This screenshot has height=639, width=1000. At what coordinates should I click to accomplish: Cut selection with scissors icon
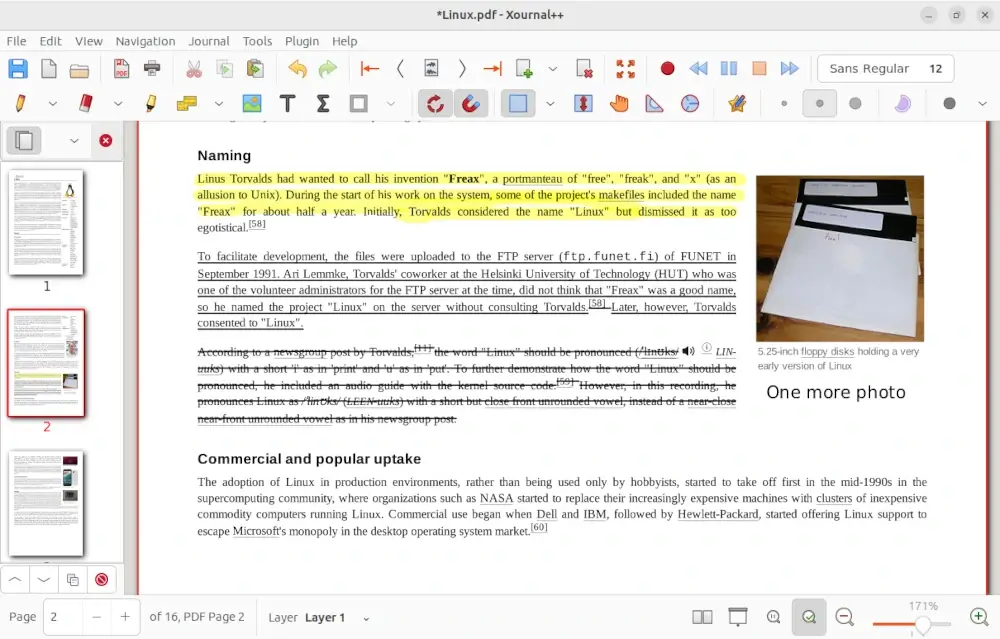pyautogui.click(x=194, y=68)
